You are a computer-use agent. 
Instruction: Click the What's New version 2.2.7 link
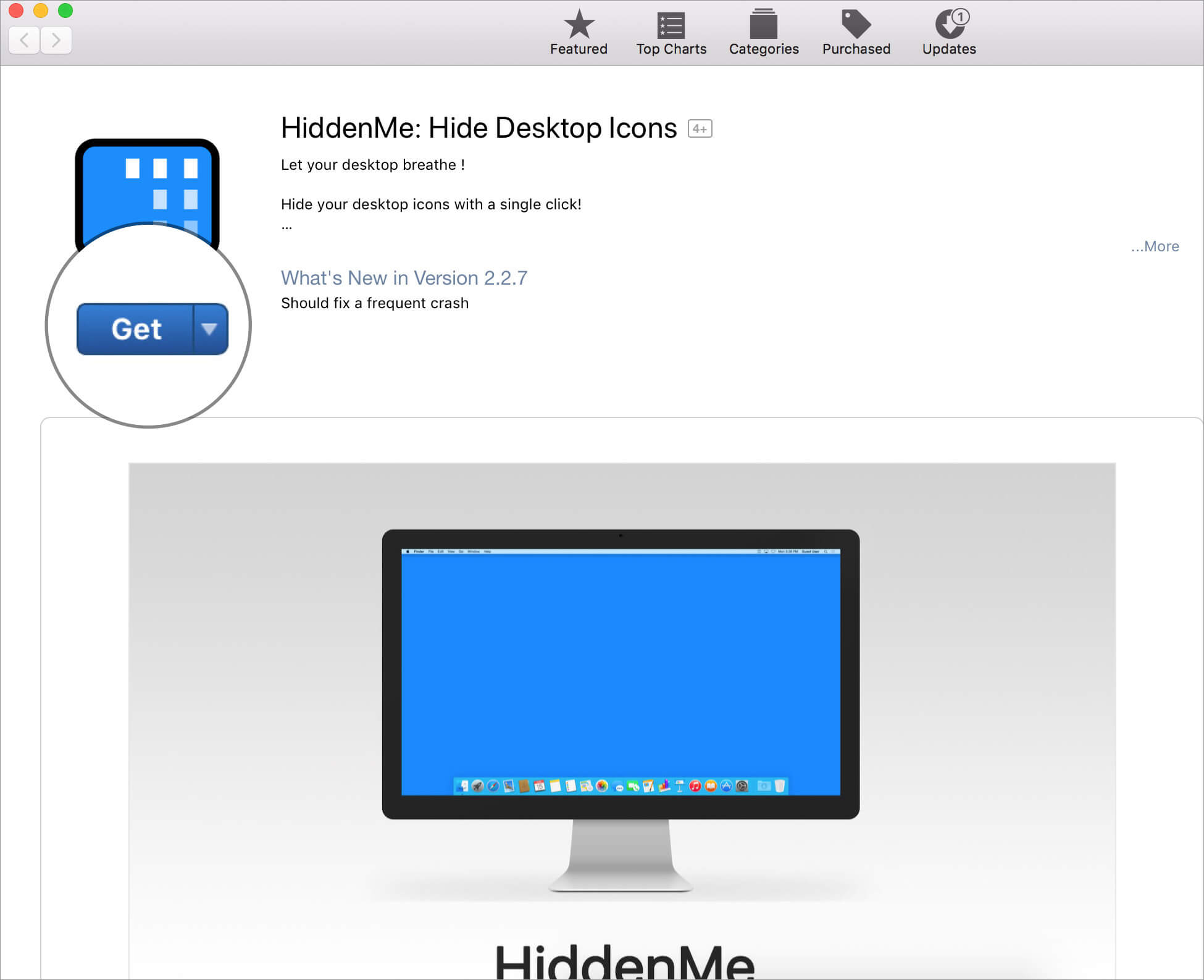click(404, 277)
